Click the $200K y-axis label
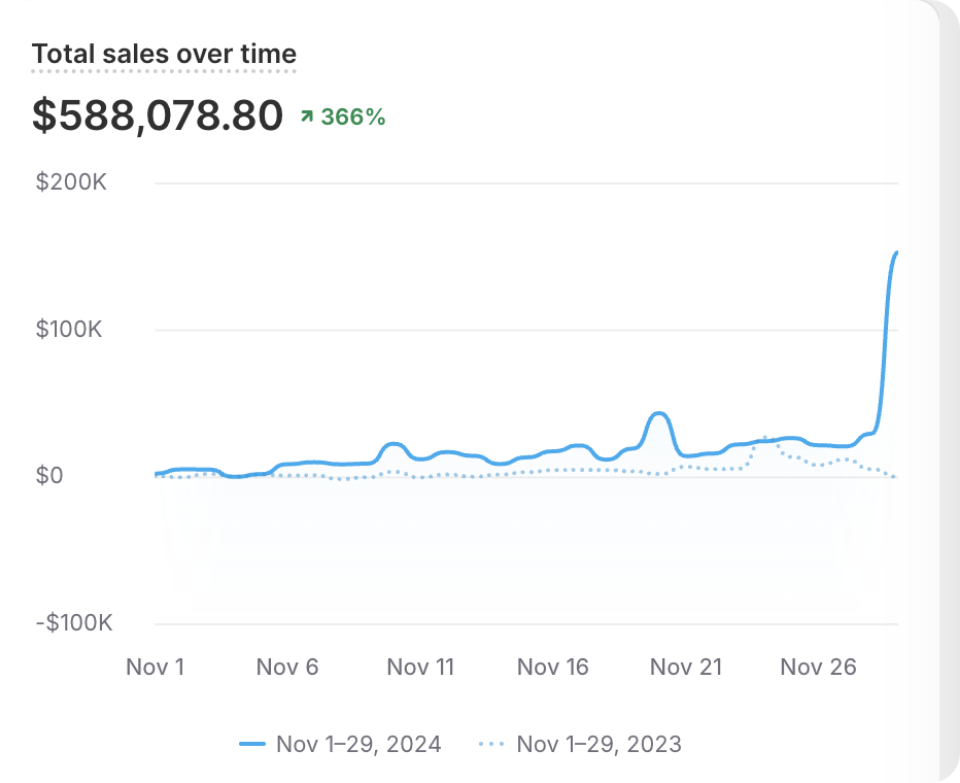 (x=71, y=183)
